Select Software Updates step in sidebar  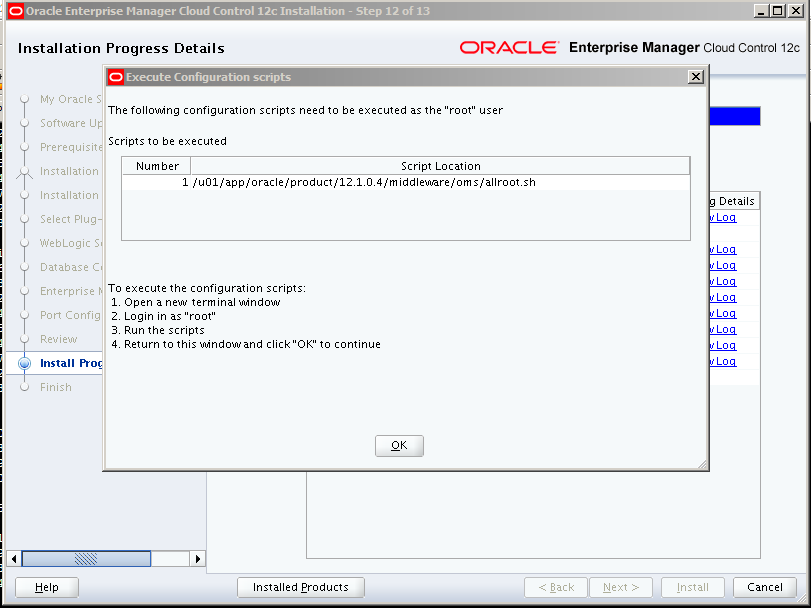70,123
